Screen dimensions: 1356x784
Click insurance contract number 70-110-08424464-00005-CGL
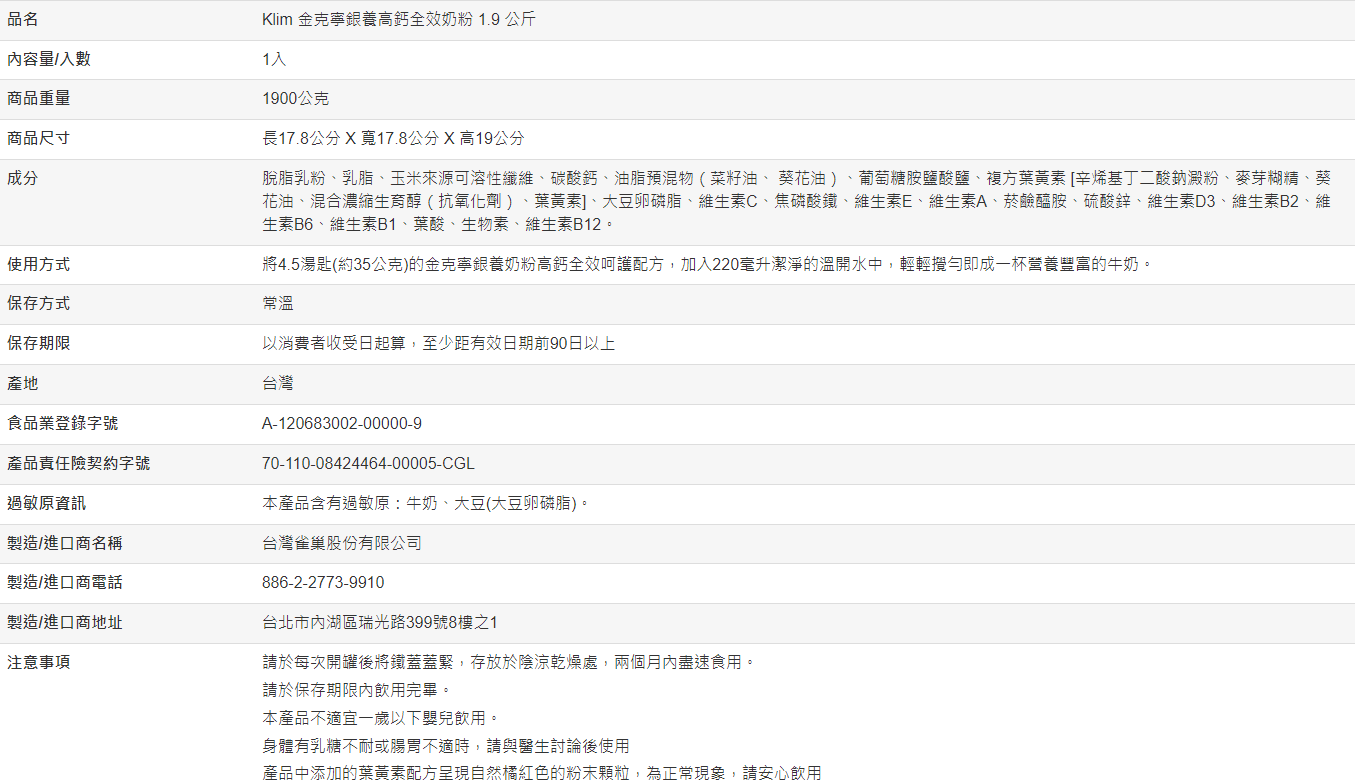368,464
